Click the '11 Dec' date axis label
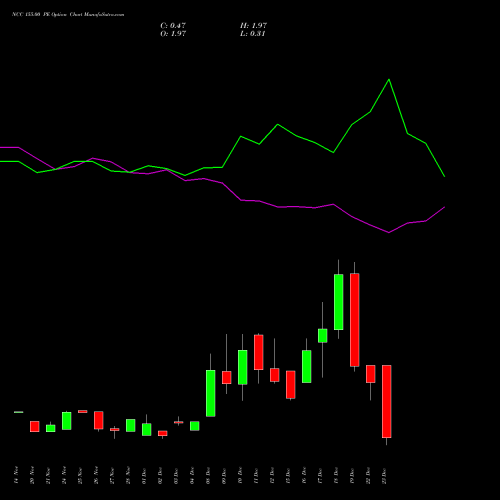Image resolution: width=500 pixels, height=500 pixels. click(x=256, y=475)
